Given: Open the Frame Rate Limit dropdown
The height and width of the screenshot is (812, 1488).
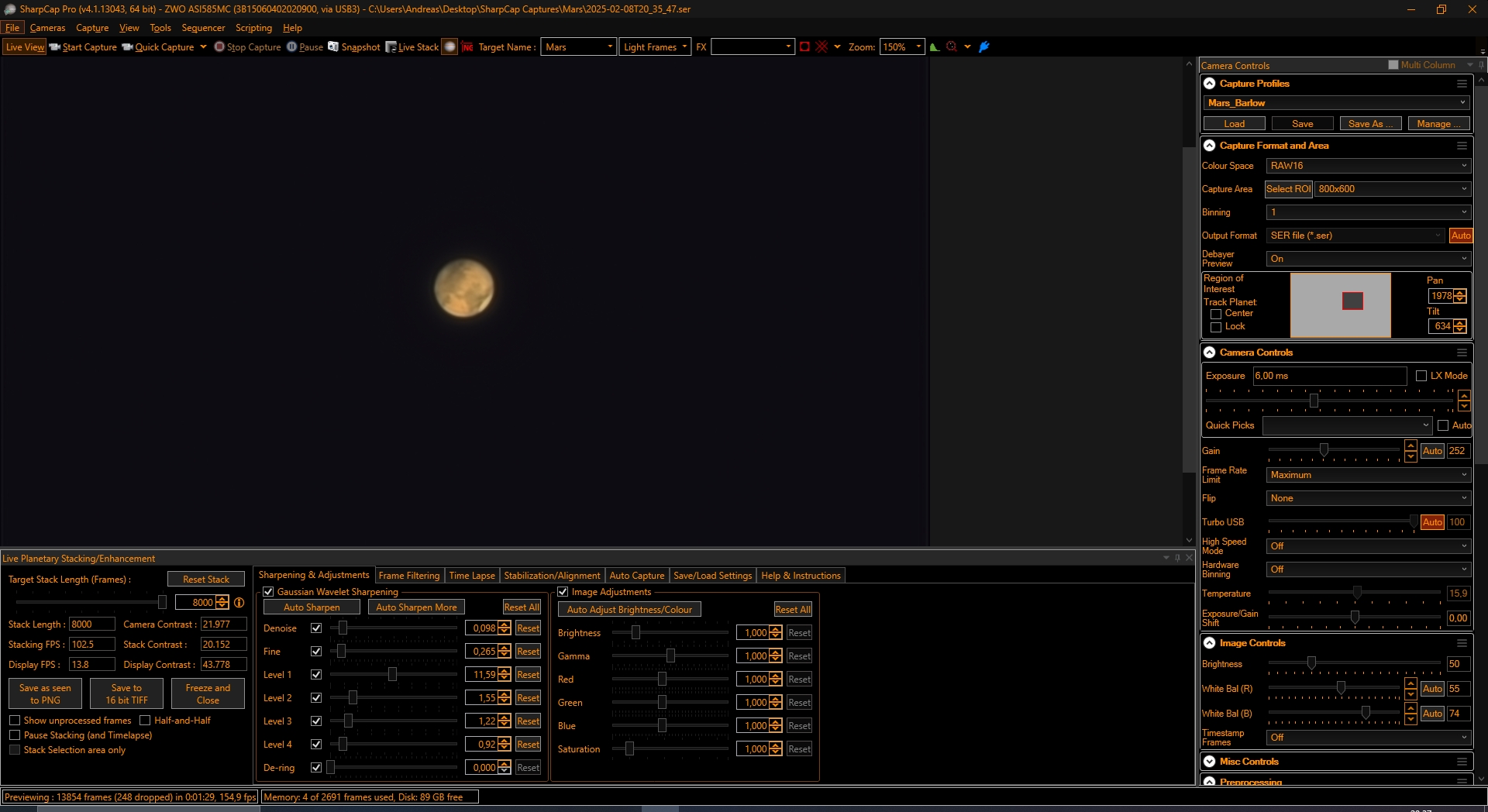Looking at the screenshot, I should point(1368,475).
